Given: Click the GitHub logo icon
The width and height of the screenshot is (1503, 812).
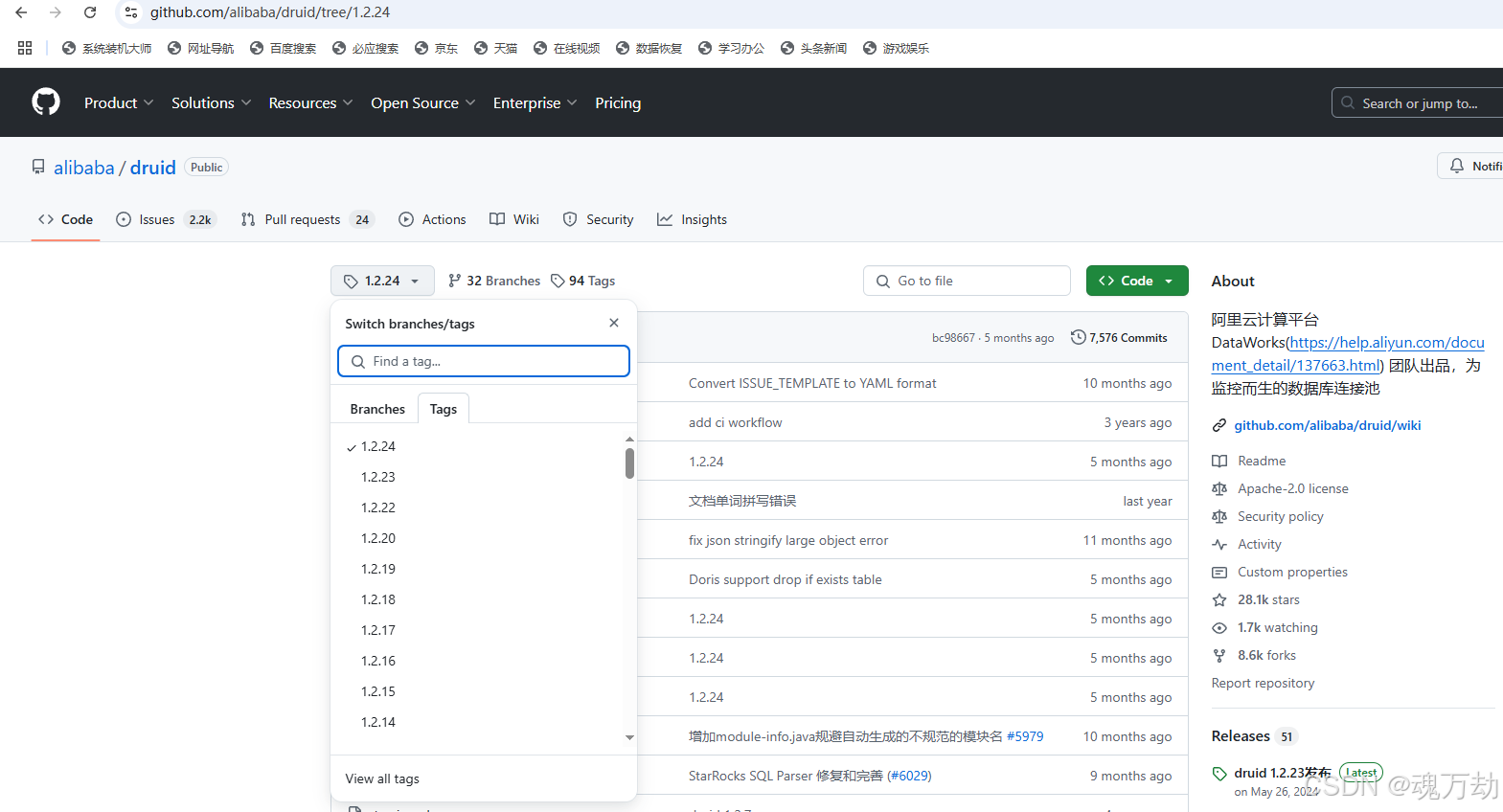Looking at the screenshot, I should click(x=46, y=101).
